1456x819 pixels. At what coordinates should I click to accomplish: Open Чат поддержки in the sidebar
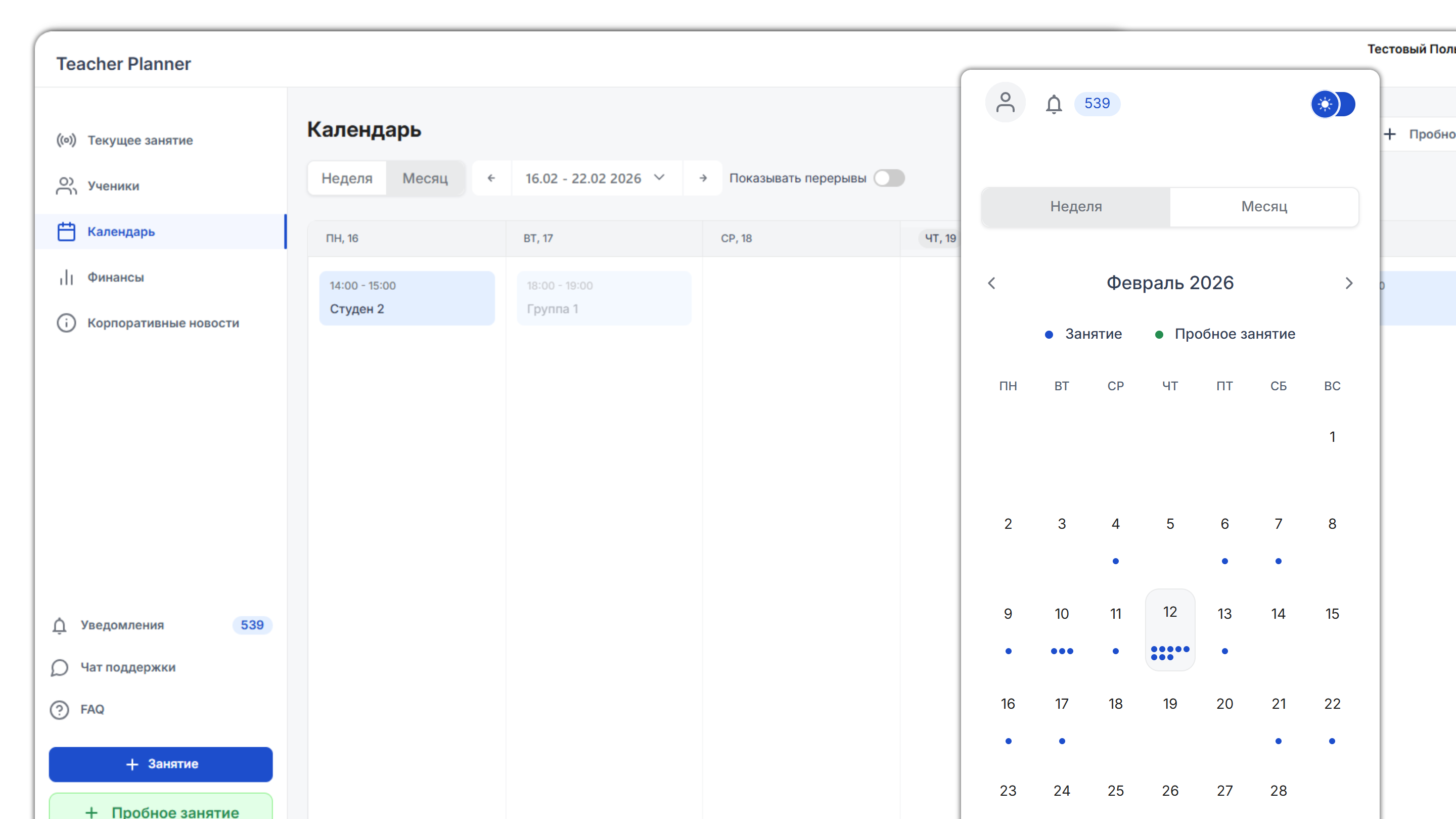[x=128, y=667]
